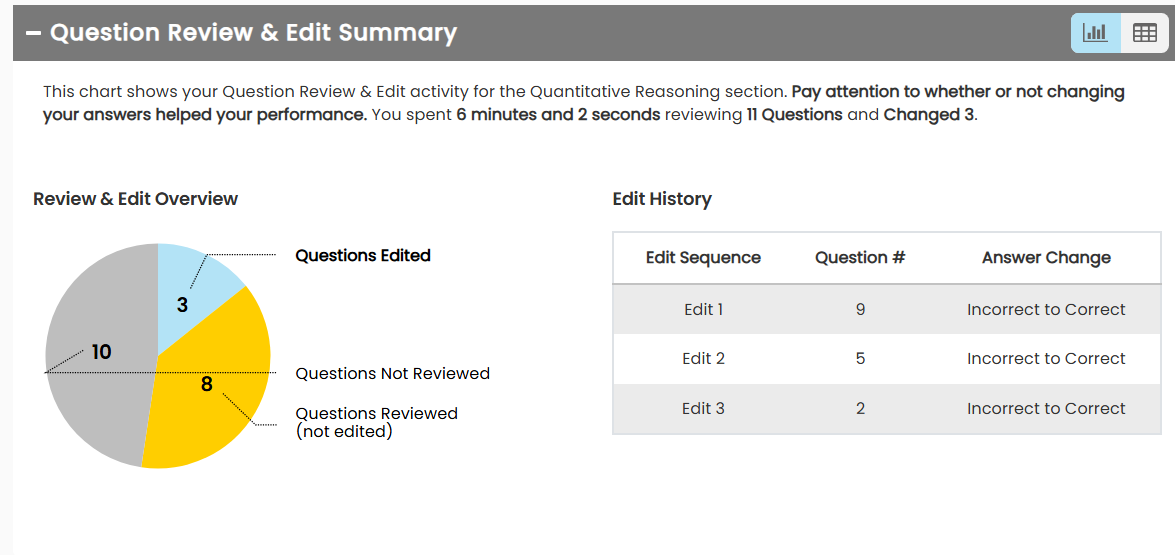This screenshot has width=1175, height=555.
Task: Switch to the table grid view
Action: click(x=1144, y=33)
